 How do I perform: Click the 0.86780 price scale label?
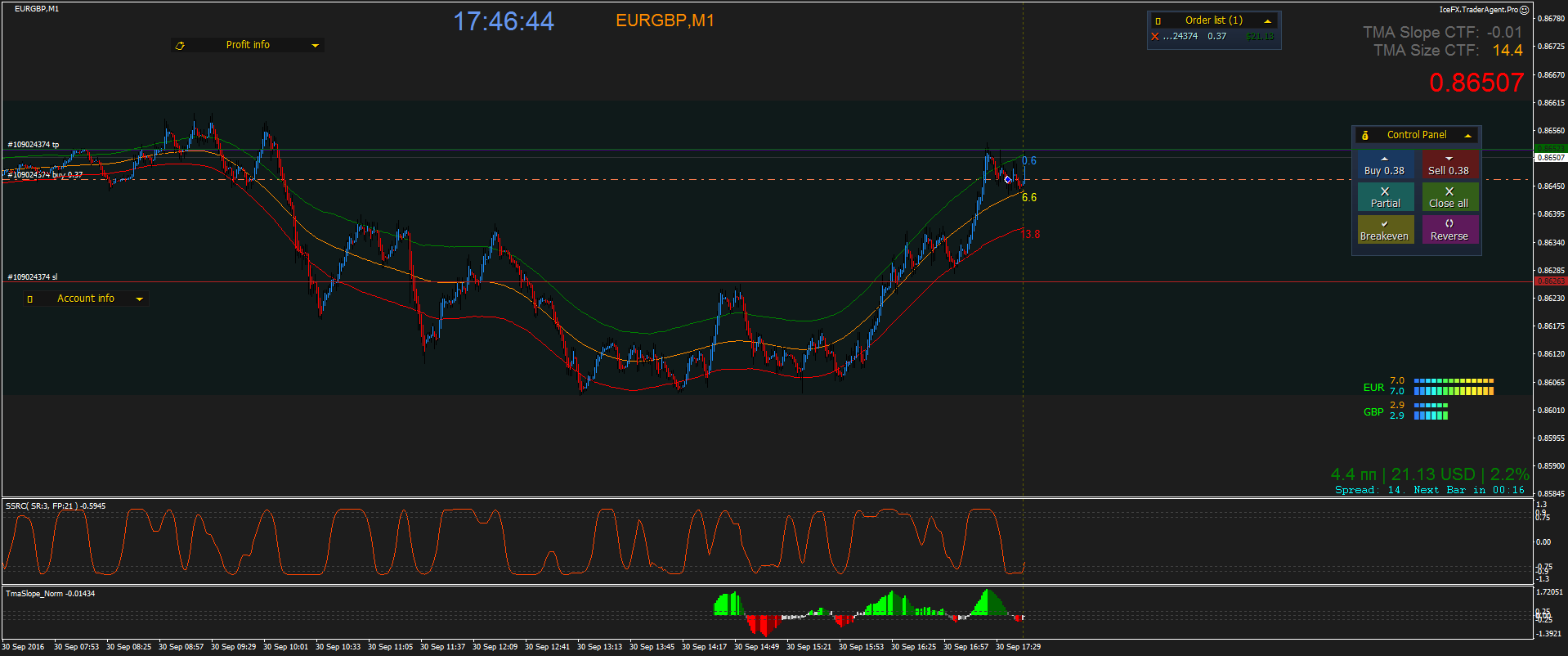pyautogui.click(x=1551, y=19)
